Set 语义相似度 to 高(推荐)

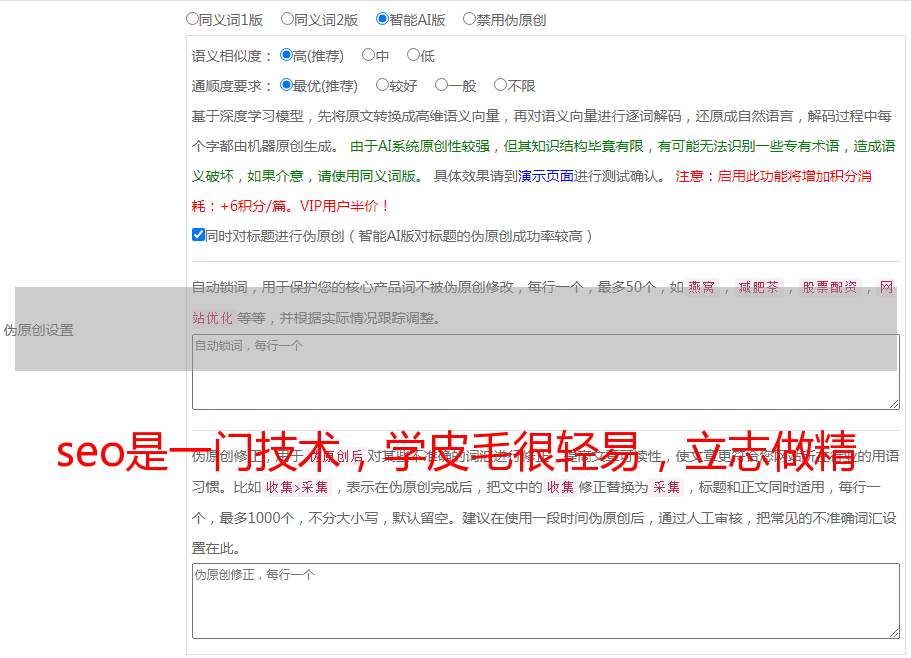(287, 55)
